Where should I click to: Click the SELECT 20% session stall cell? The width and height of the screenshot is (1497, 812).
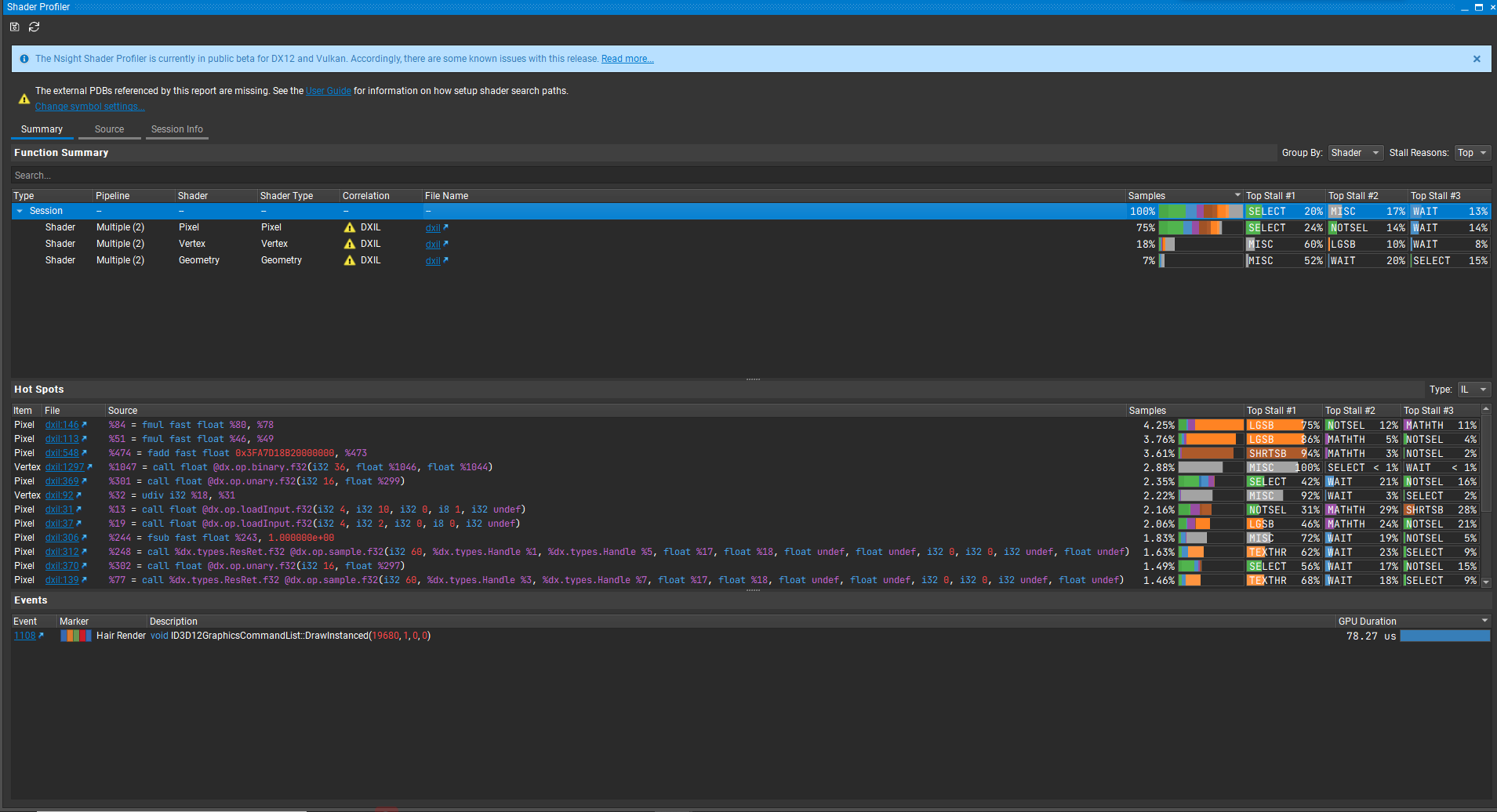[x=1284, y=212]
